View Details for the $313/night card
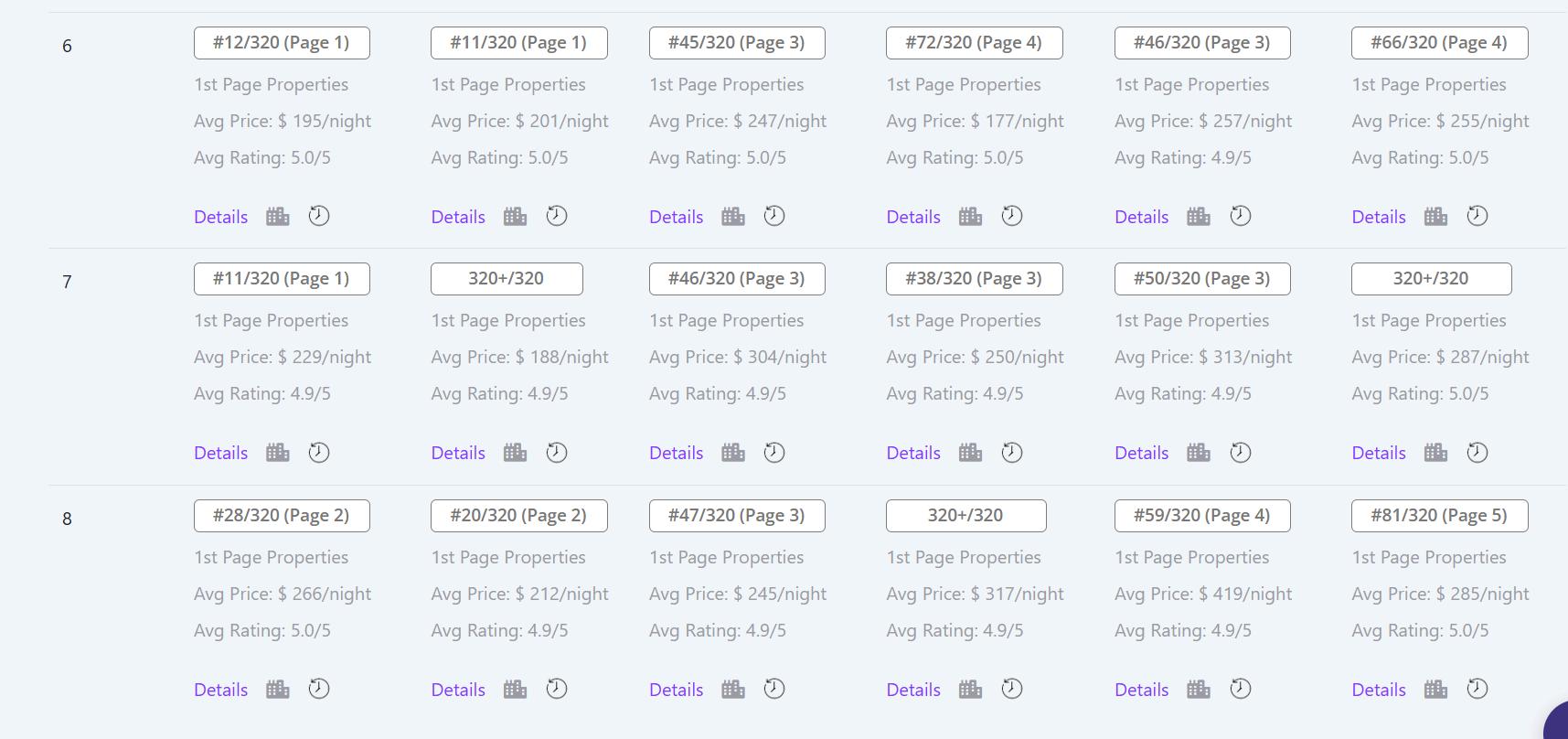The image size is (1568, 739). point(1142,453)
